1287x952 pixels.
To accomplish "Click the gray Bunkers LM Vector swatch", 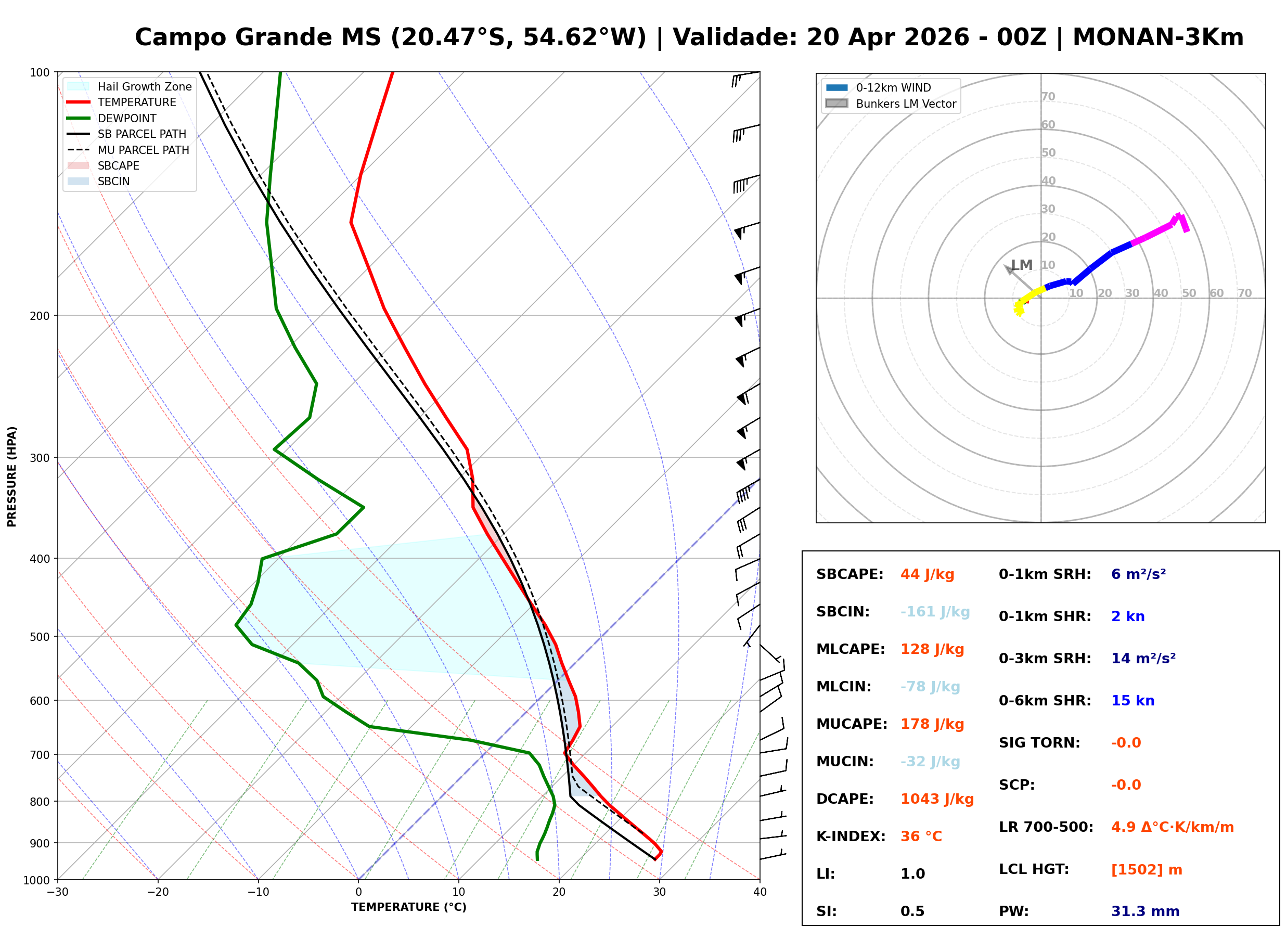I will pyautogui.click(x=836, y=104).
